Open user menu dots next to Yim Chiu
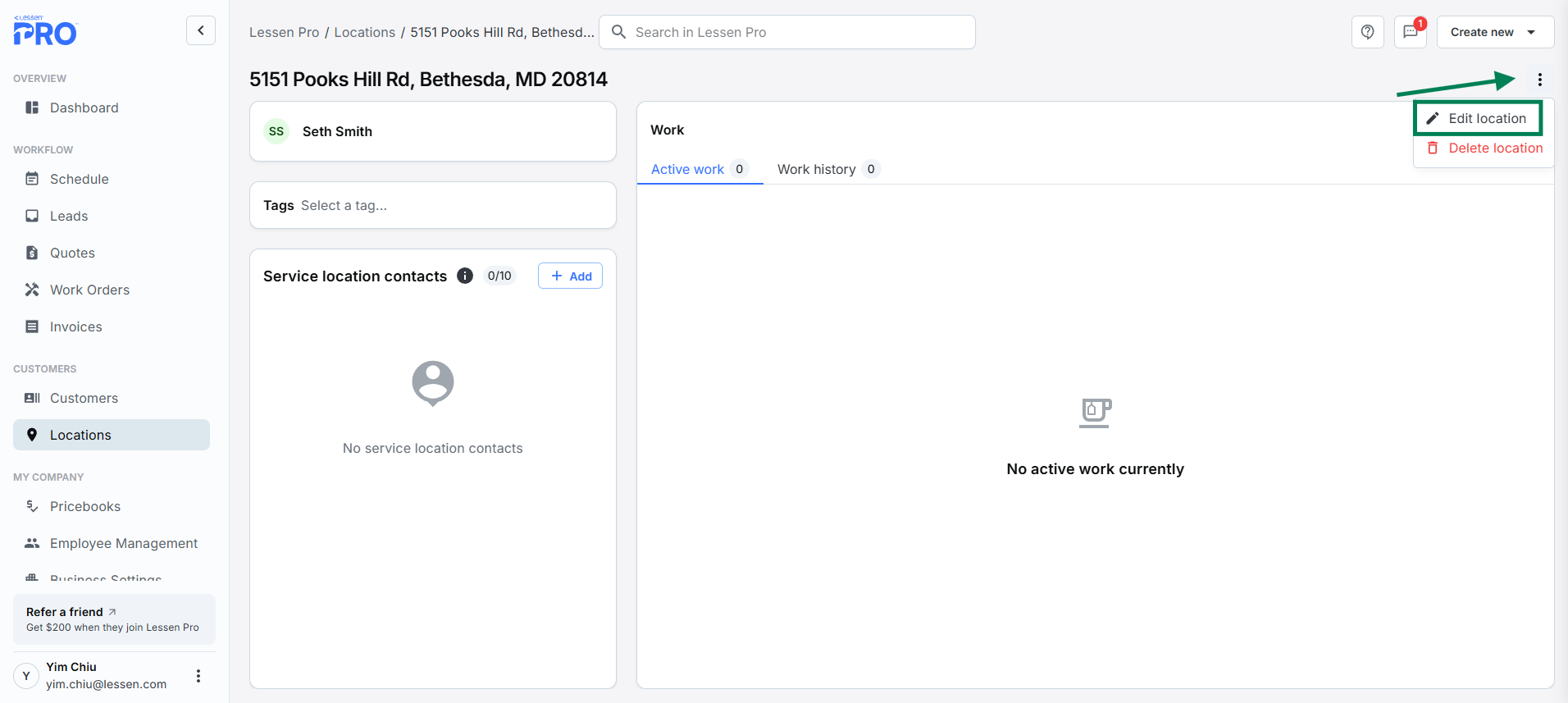Image resolution: width=1568 pixels, height=703 pixels. point(198,676)
